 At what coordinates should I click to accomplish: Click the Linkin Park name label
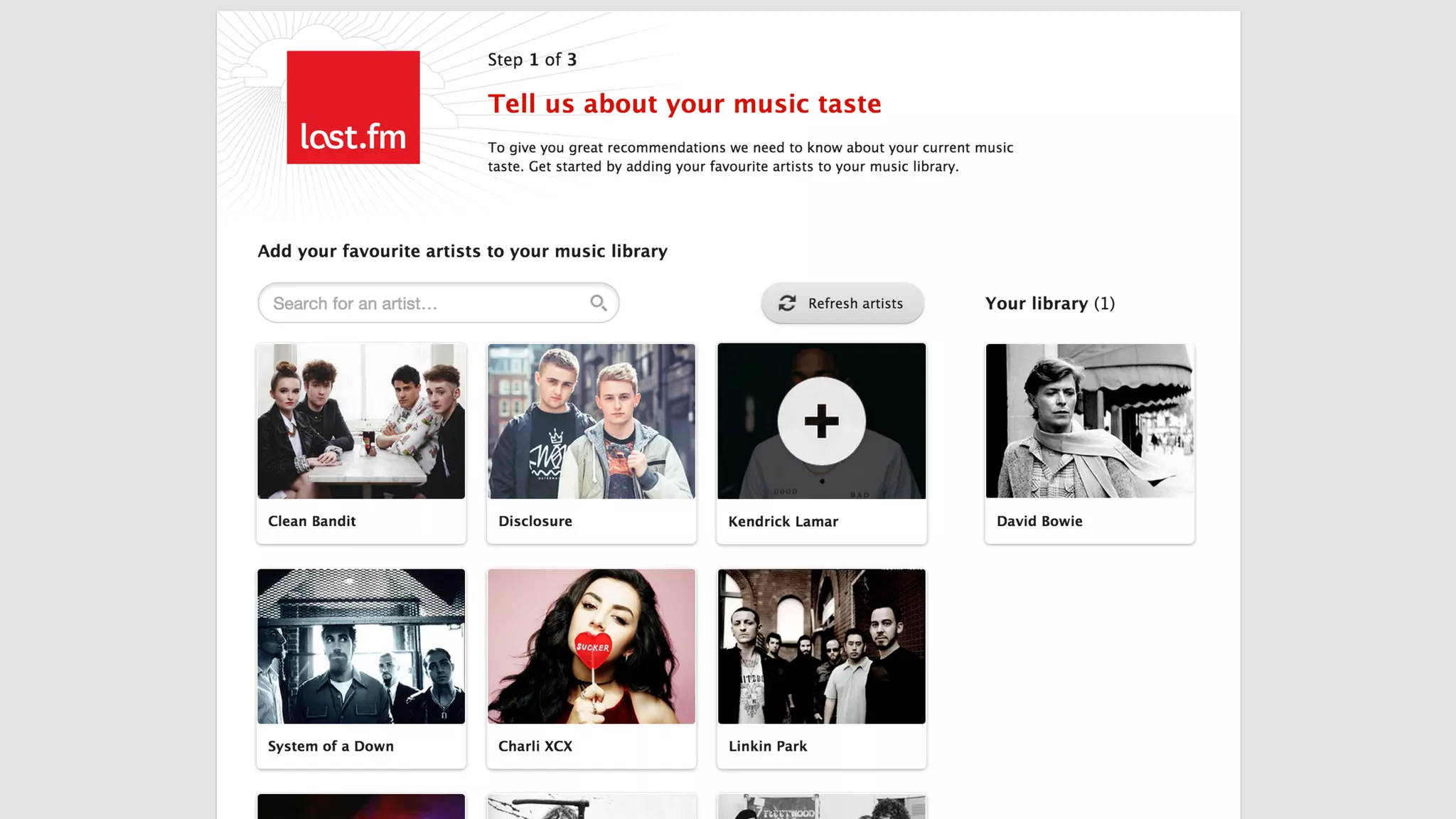768,746
